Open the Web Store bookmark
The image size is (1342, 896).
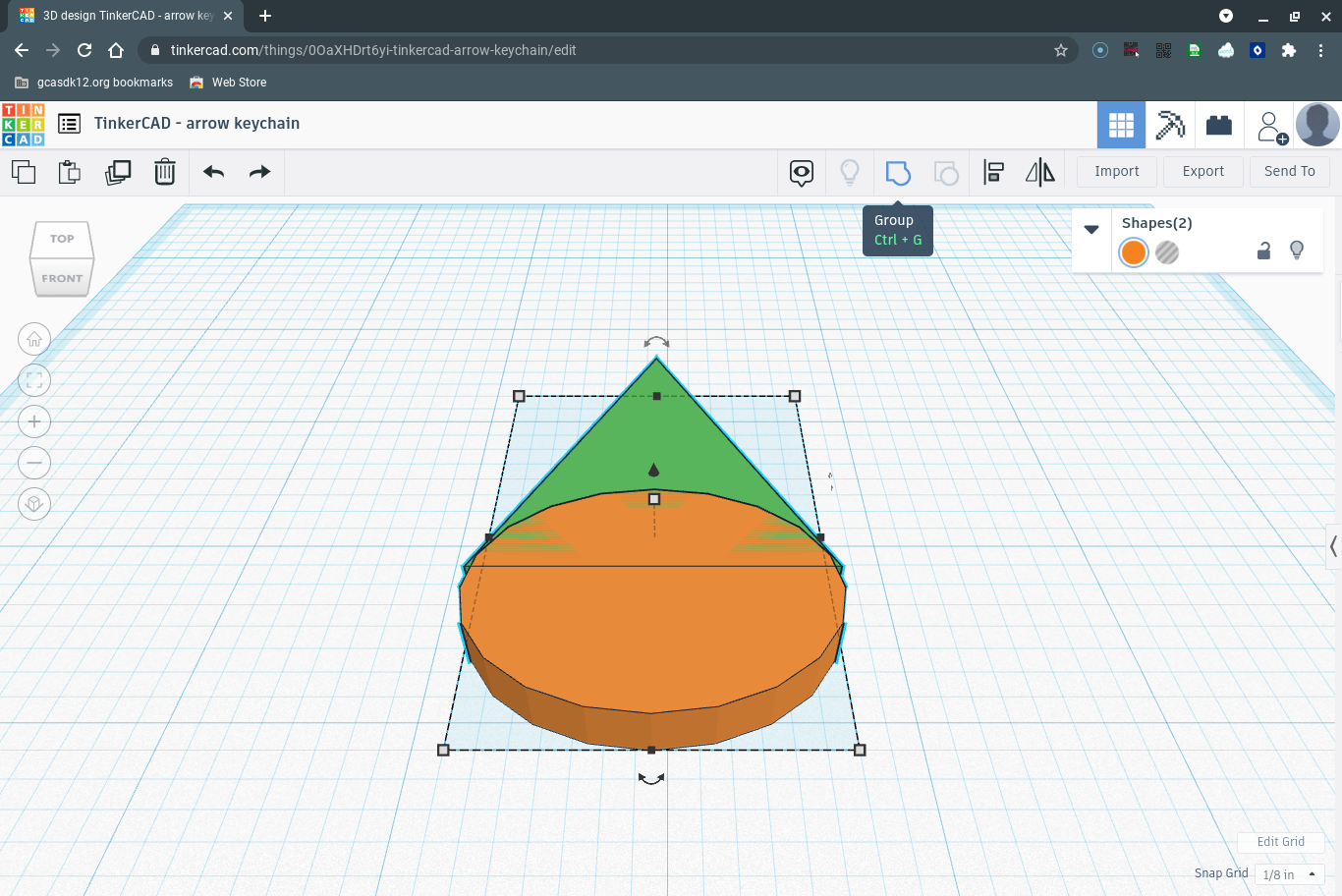(x=228, y=83)
